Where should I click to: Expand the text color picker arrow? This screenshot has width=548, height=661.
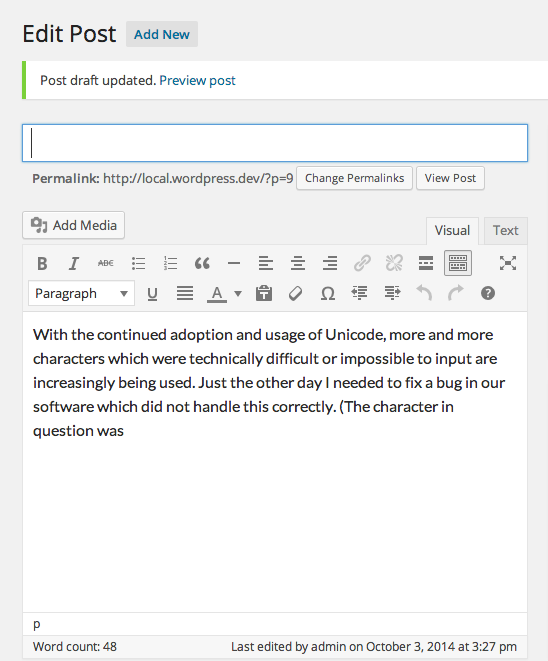[238, 293]
